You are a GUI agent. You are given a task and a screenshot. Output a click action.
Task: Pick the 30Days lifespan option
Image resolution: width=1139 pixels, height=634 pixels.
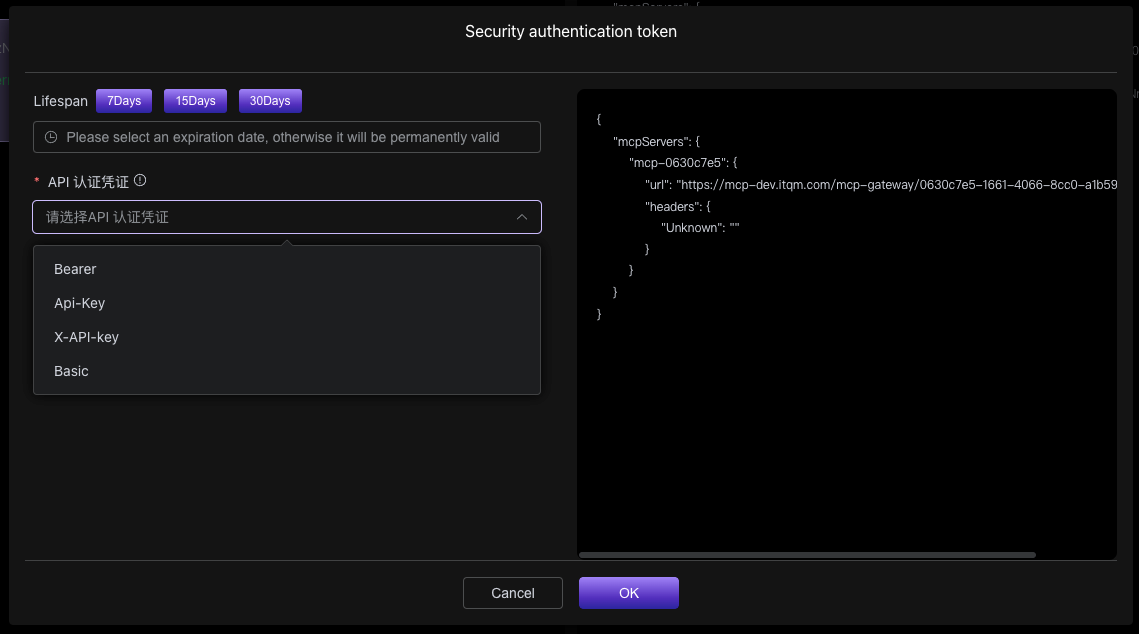point(270,101)
